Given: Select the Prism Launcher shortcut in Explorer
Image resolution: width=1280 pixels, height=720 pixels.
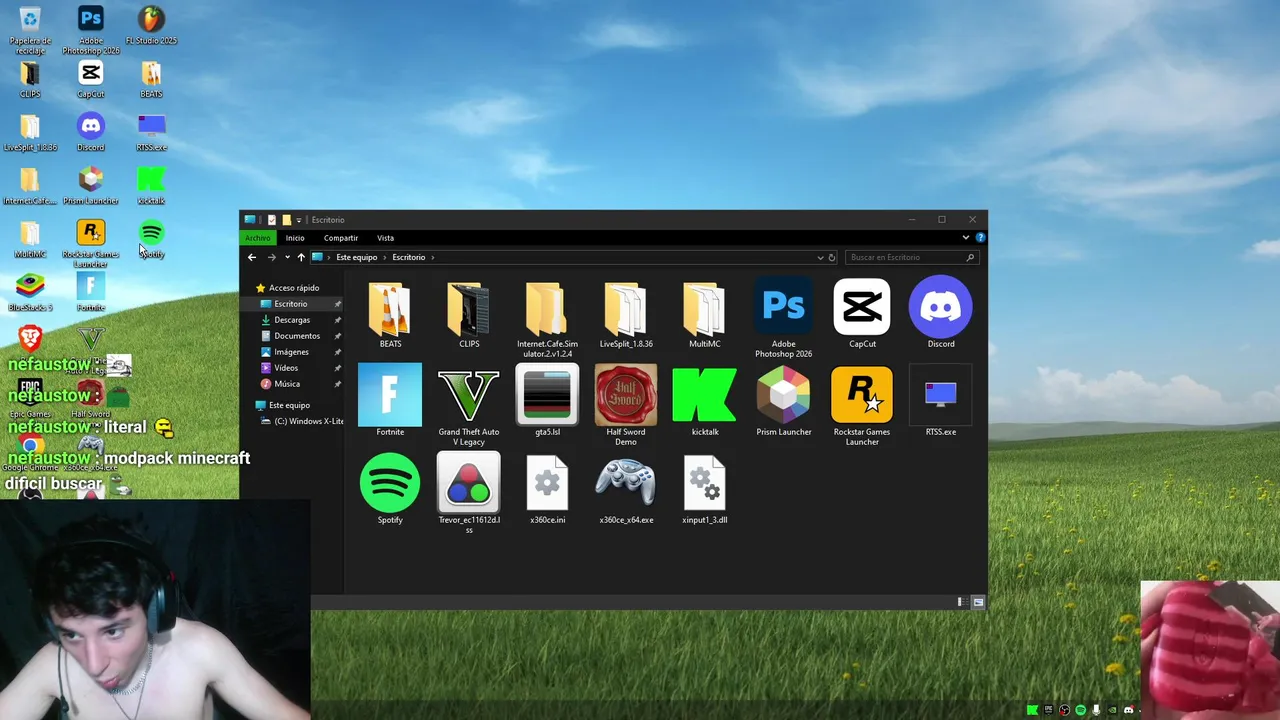Looking at the screenshot, I should (x=783, y=401).
